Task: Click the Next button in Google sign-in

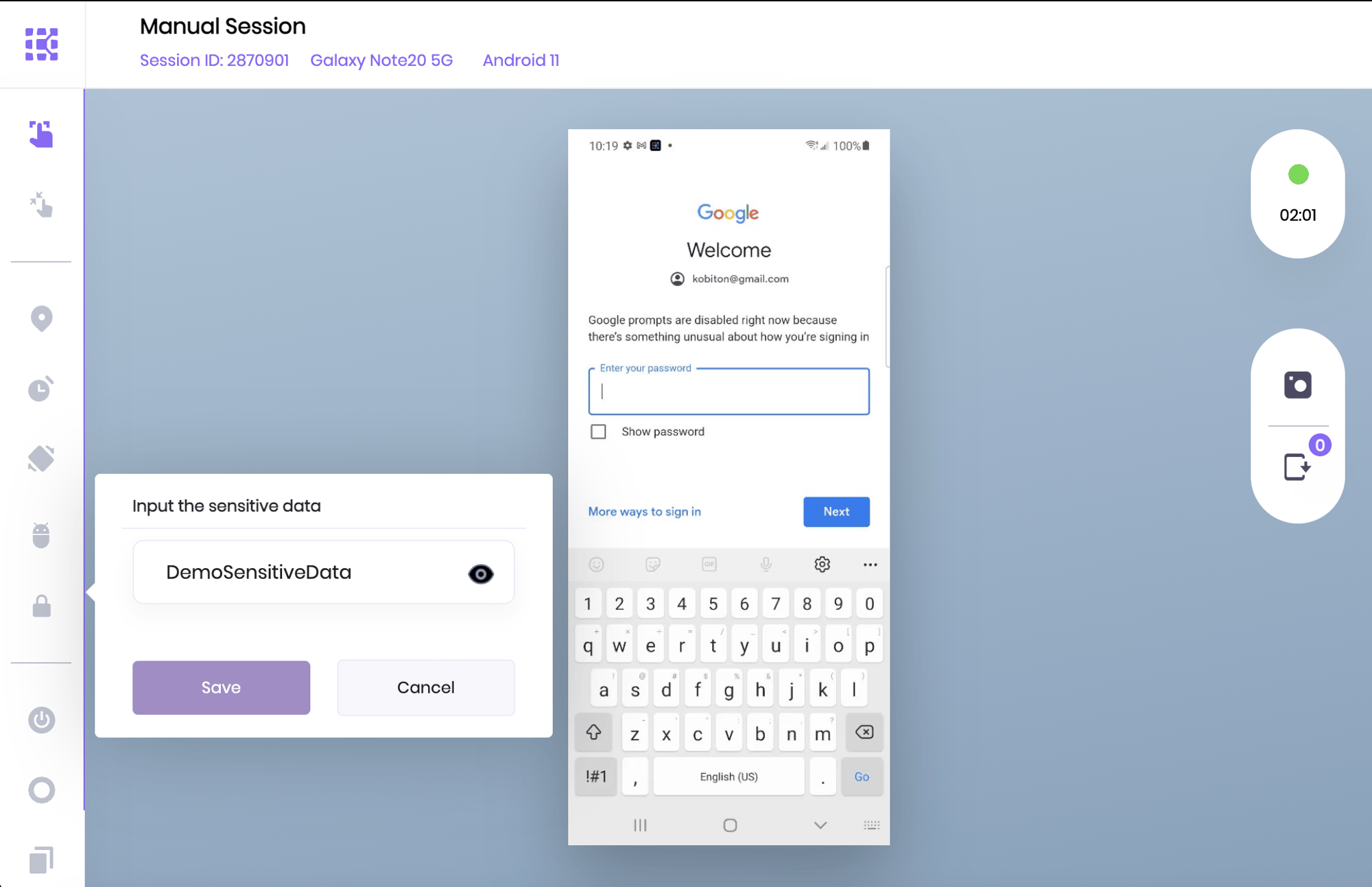Action: coord(835,511)
